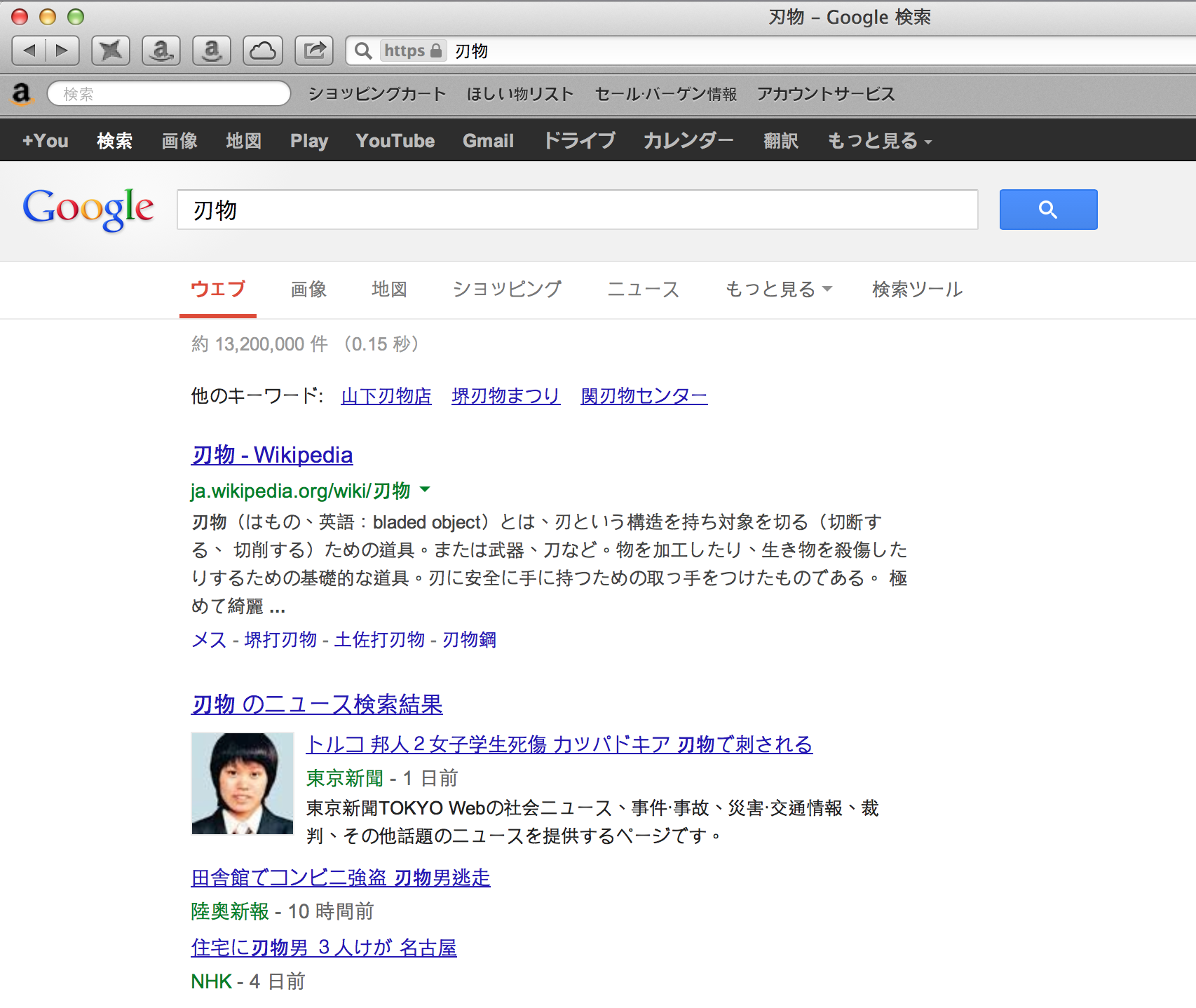Click the Google search box containing 刃物
This screenshot has width=1196, height=1008.
tap(577, 210)
